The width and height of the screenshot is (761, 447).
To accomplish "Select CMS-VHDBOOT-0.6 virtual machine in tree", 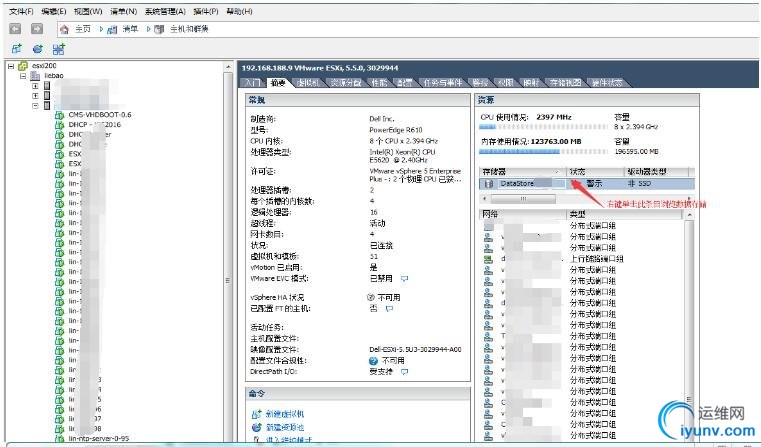I will [99, 115].
